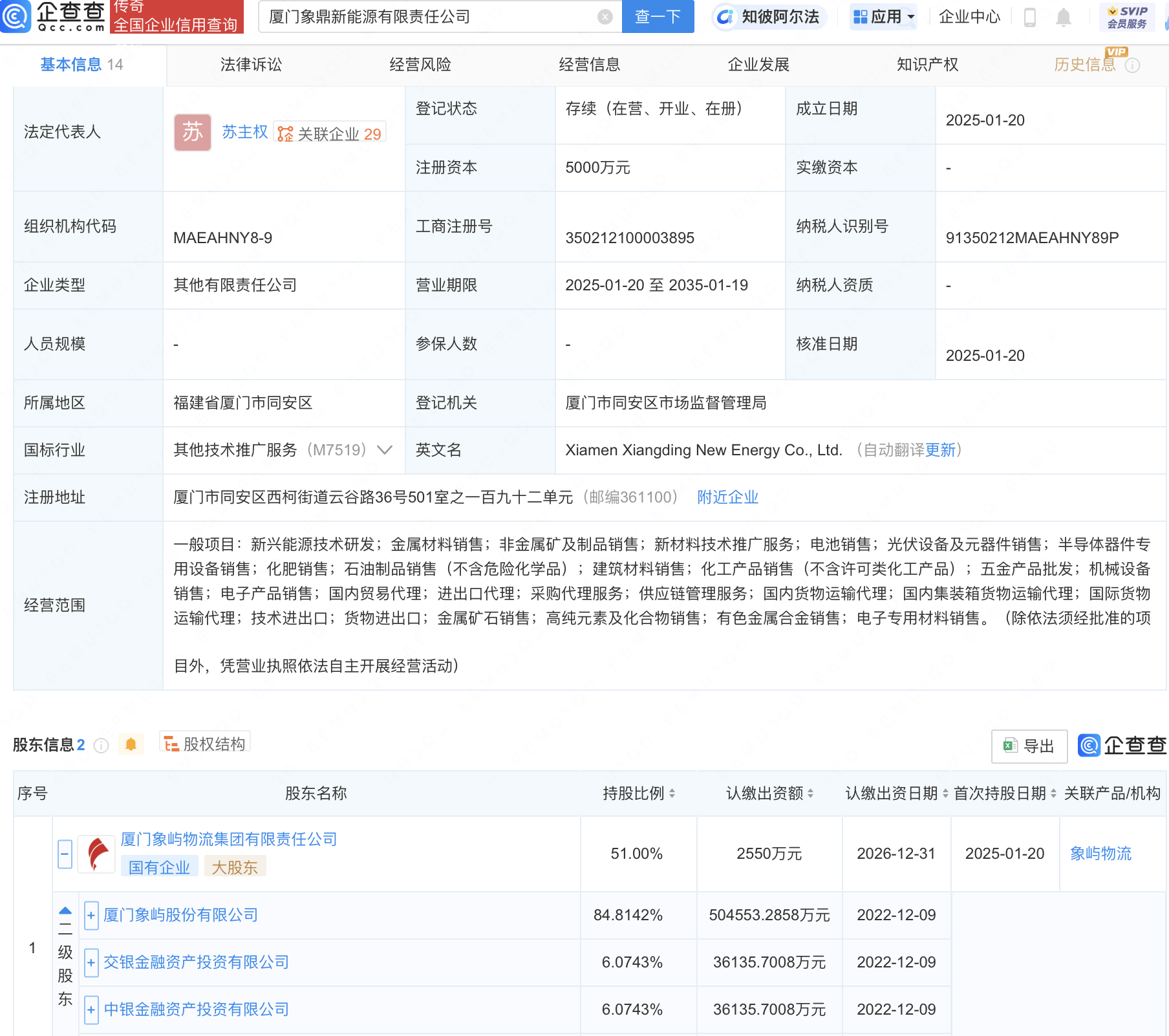Collapse the 二级股东 section arrow

[x=65, y=911]
